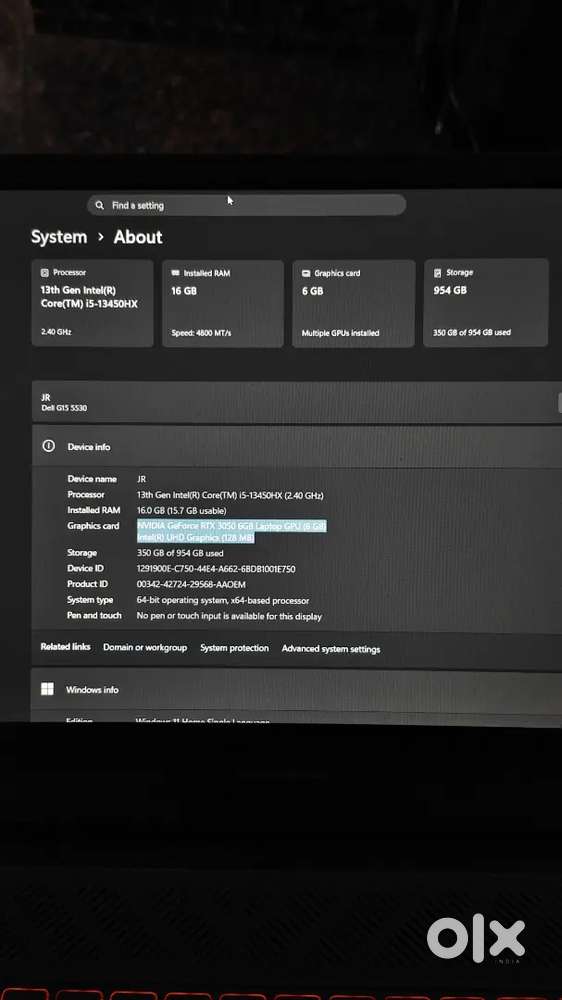Screen dimensions: 562x1000
Task: Click the Product ID value 00342-42724
Action: [x=191, y=584]
